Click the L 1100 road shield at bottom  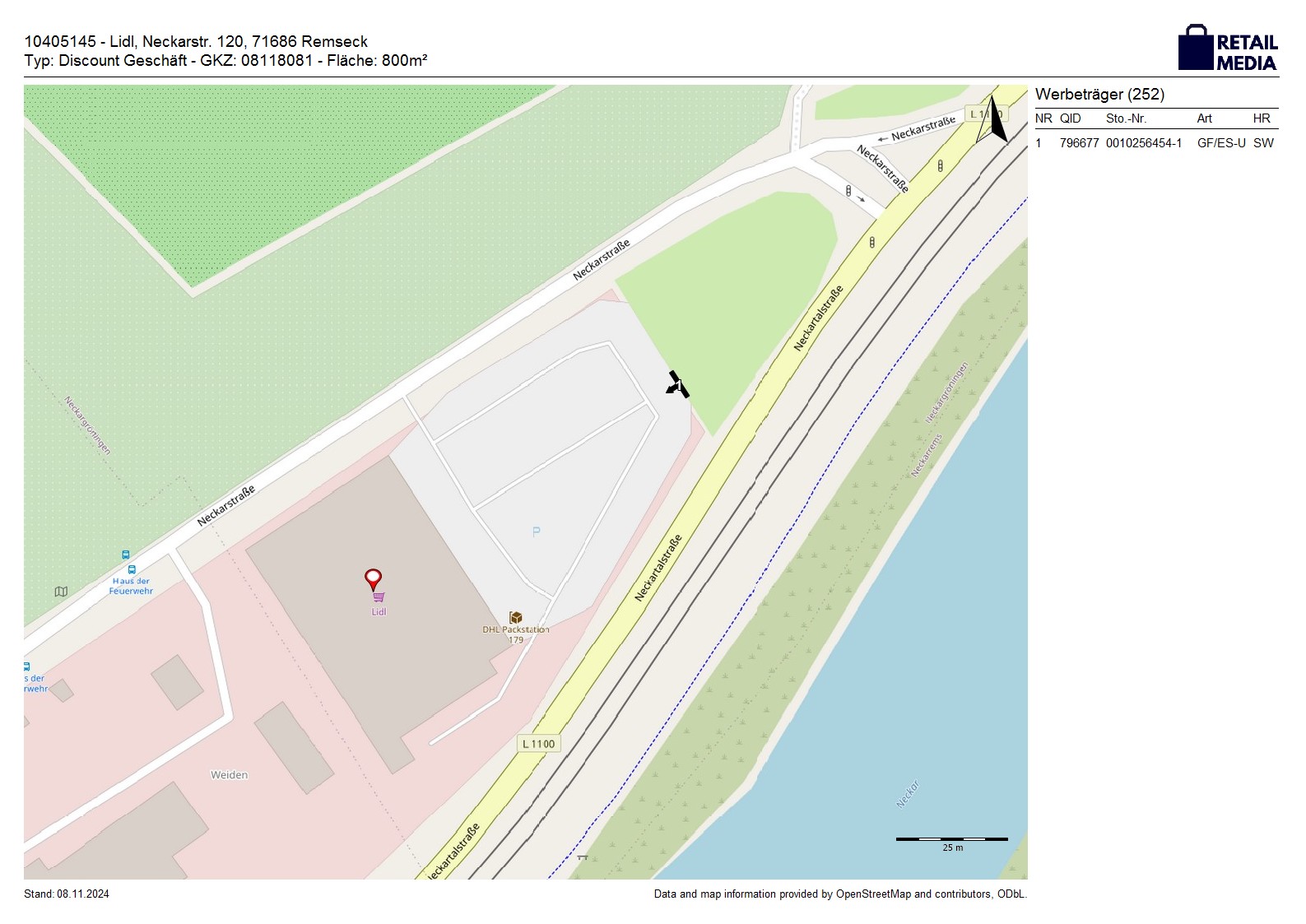click(x=539, y=744)
